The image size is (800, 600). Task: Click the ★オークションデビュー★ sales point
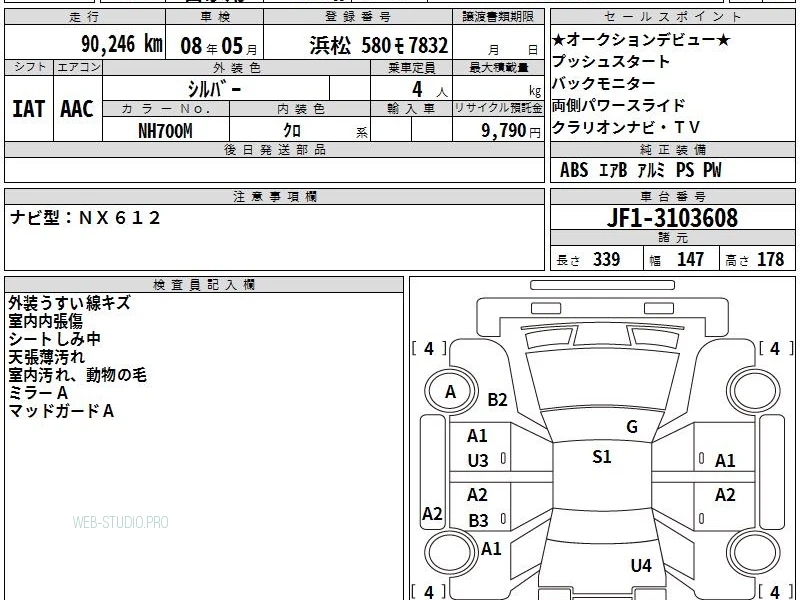[641, 39]
